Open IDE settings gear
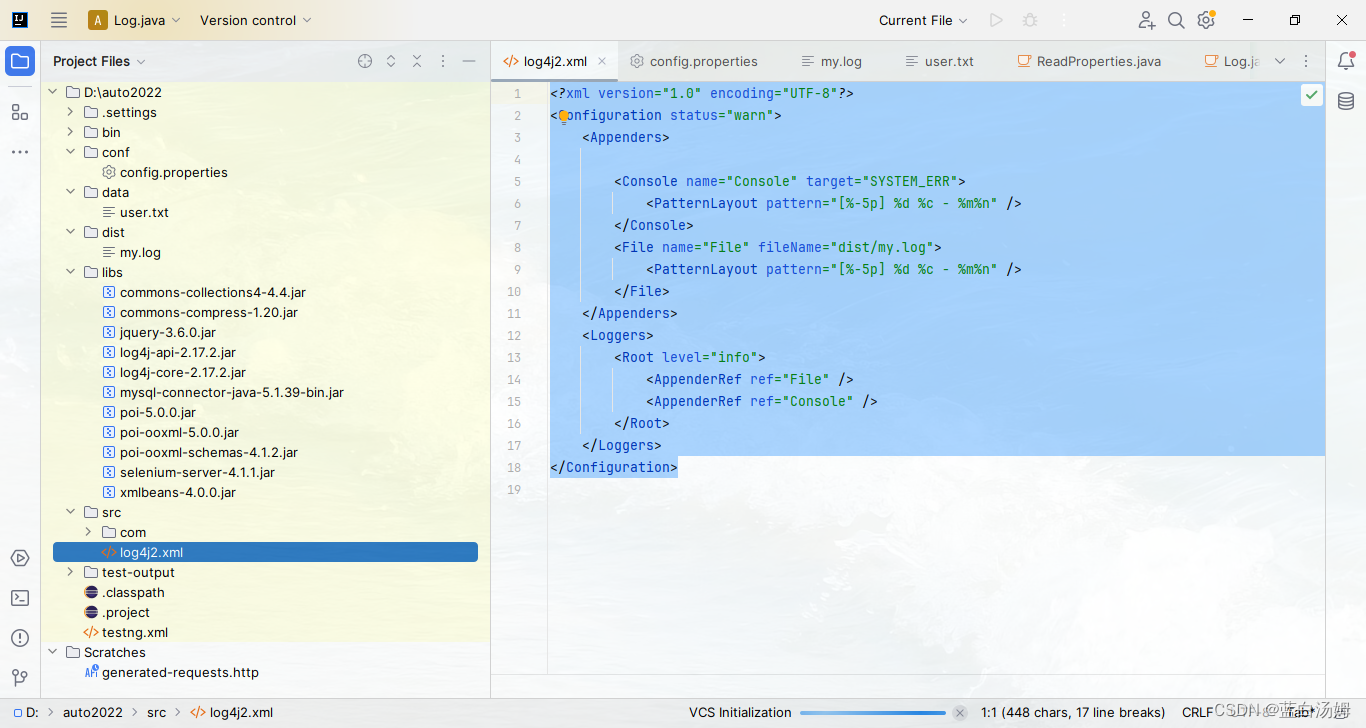The image size is (1366, 728). pyautogui.click(x=1207, y=20)
